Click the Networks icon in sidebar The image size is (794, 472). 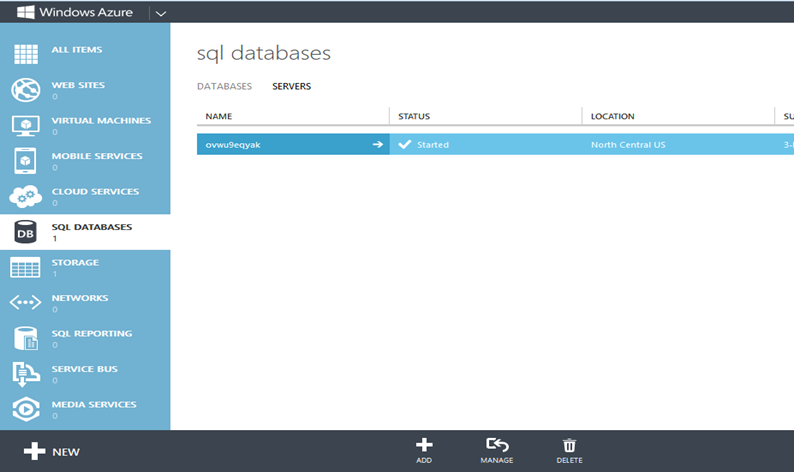pos(25,303)
